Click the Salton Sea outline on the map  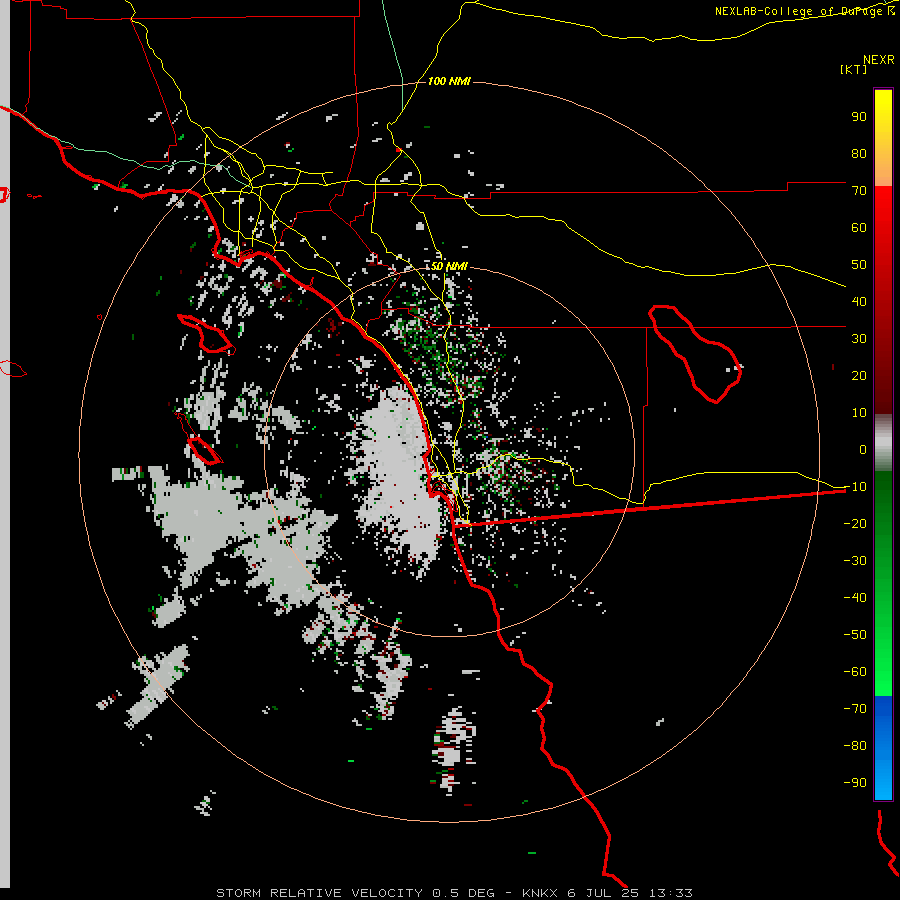[695, 354]
